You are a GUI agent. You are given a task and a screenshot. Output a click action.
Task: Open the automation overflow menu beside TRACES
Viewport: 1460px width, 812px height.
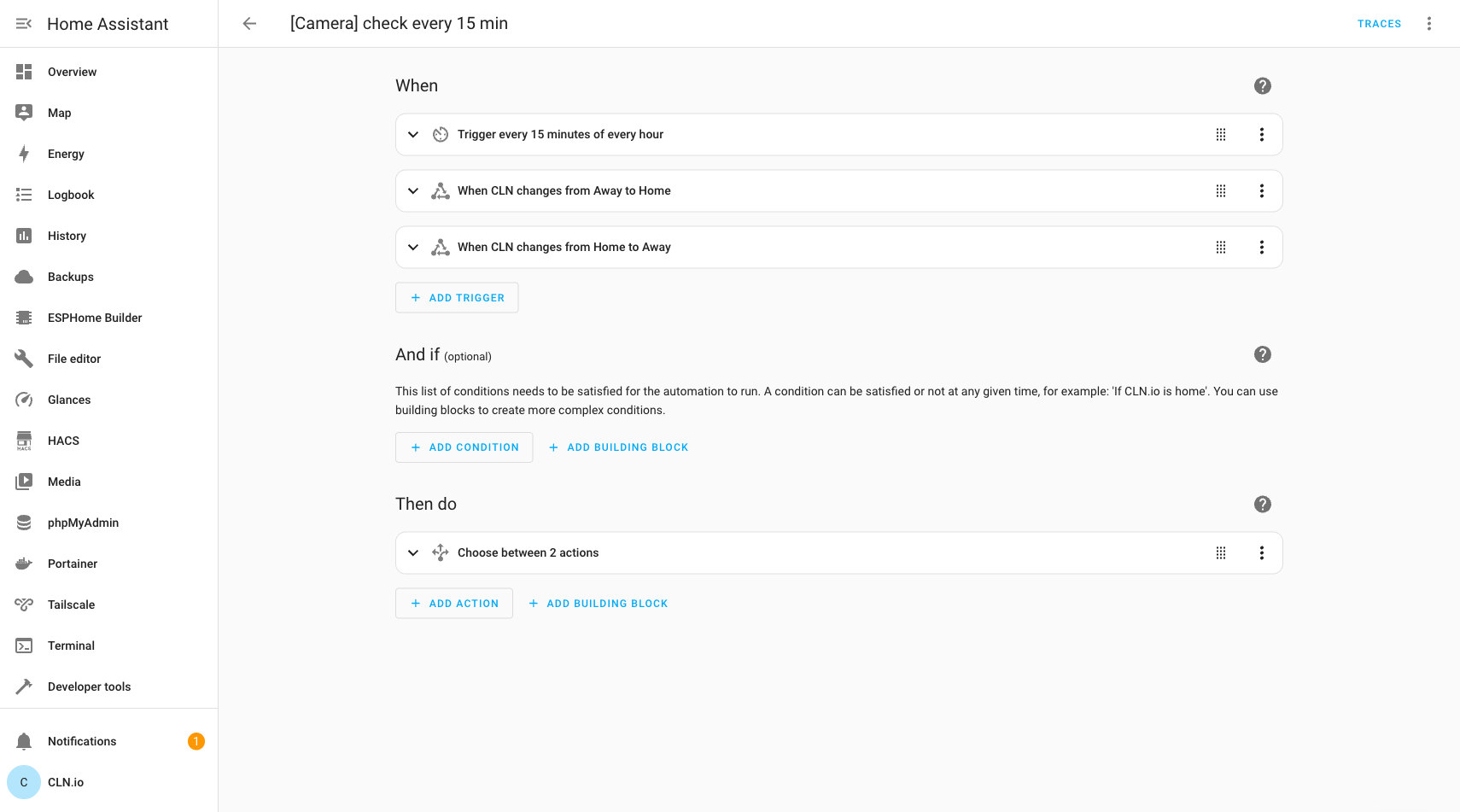click(x=1429, y=24)
